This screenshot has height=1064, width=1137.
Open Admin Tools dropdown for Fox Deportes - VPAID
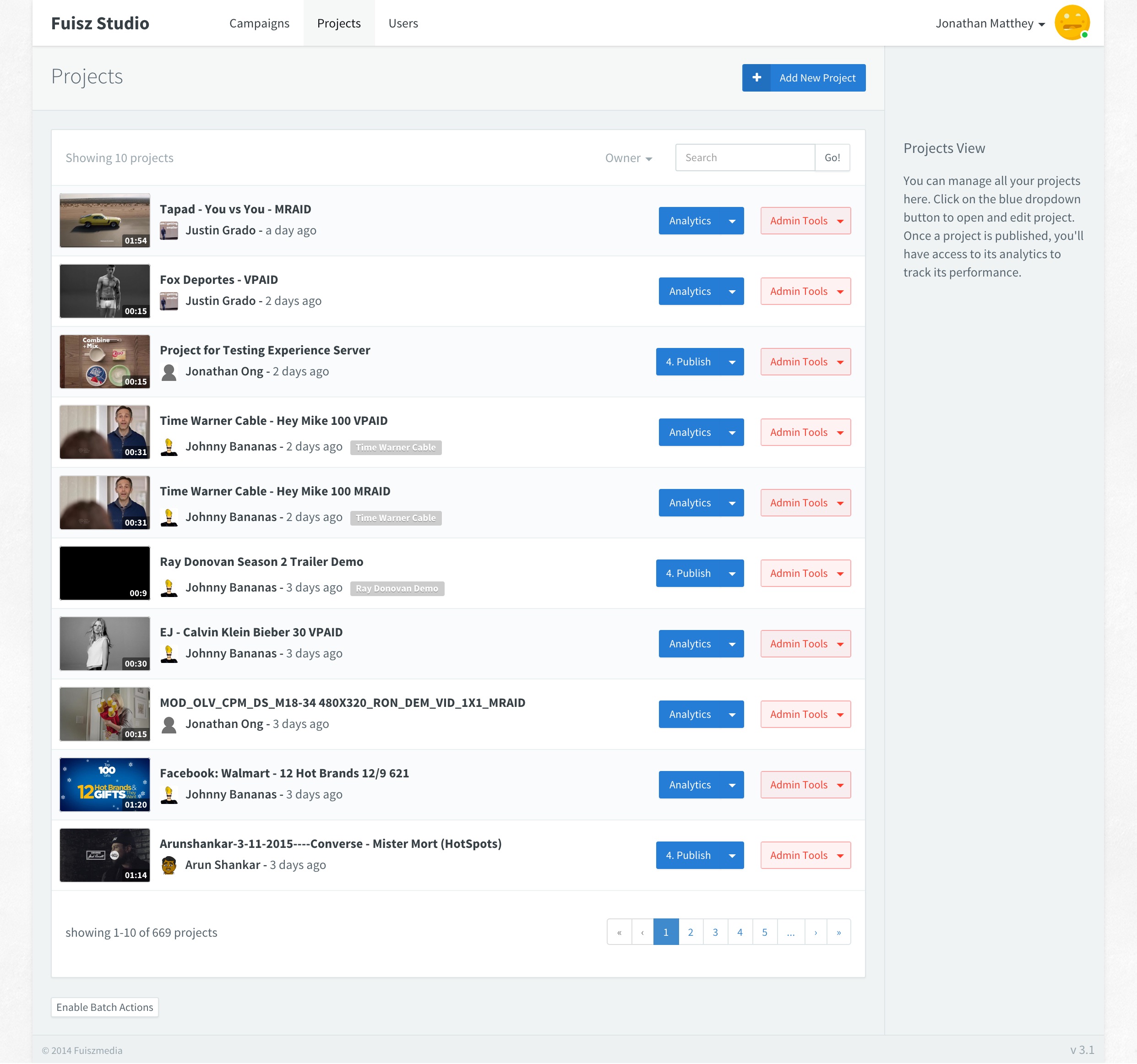[805, 292]
